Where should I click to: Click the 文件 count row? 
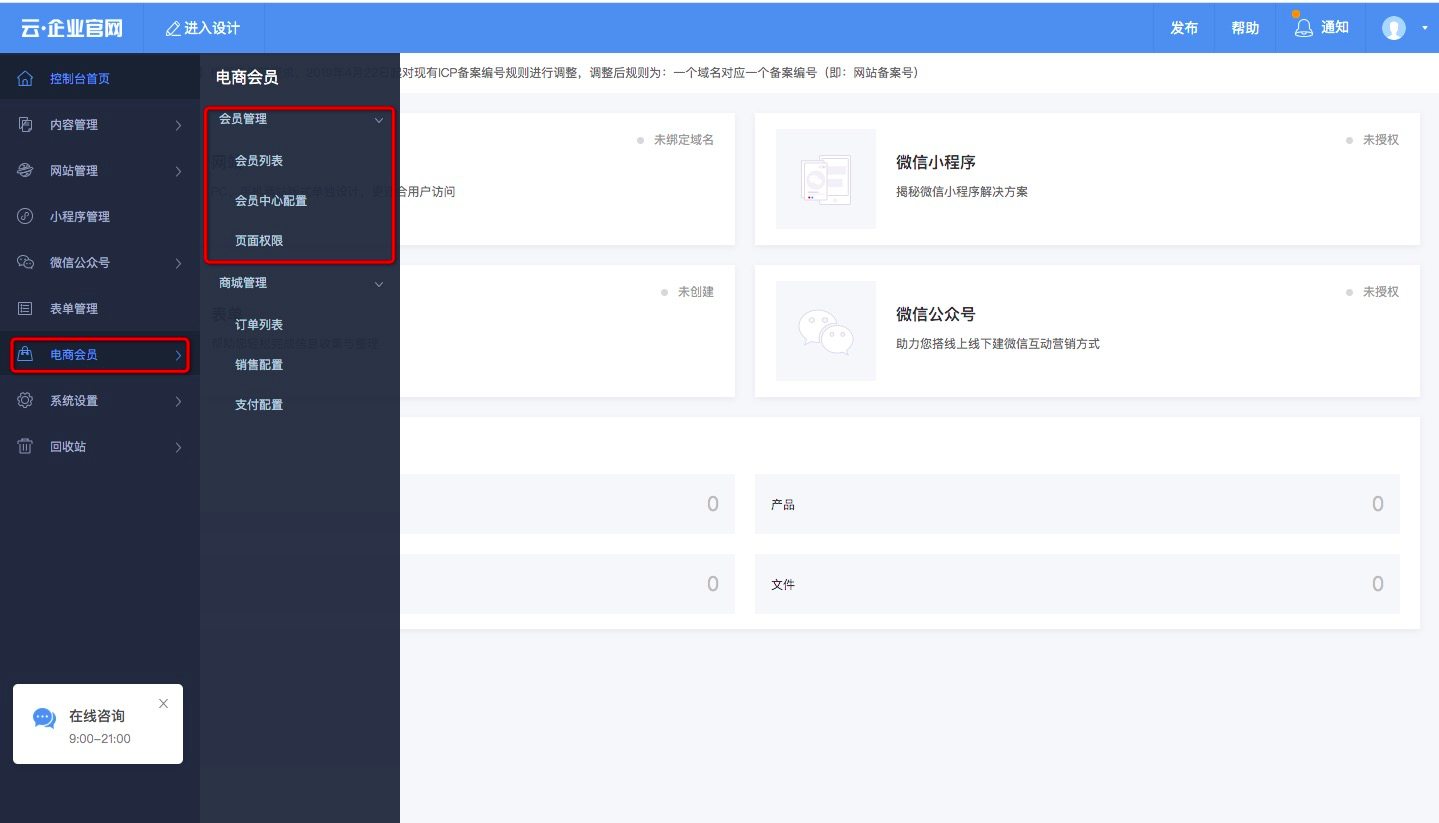(1077, 584)
